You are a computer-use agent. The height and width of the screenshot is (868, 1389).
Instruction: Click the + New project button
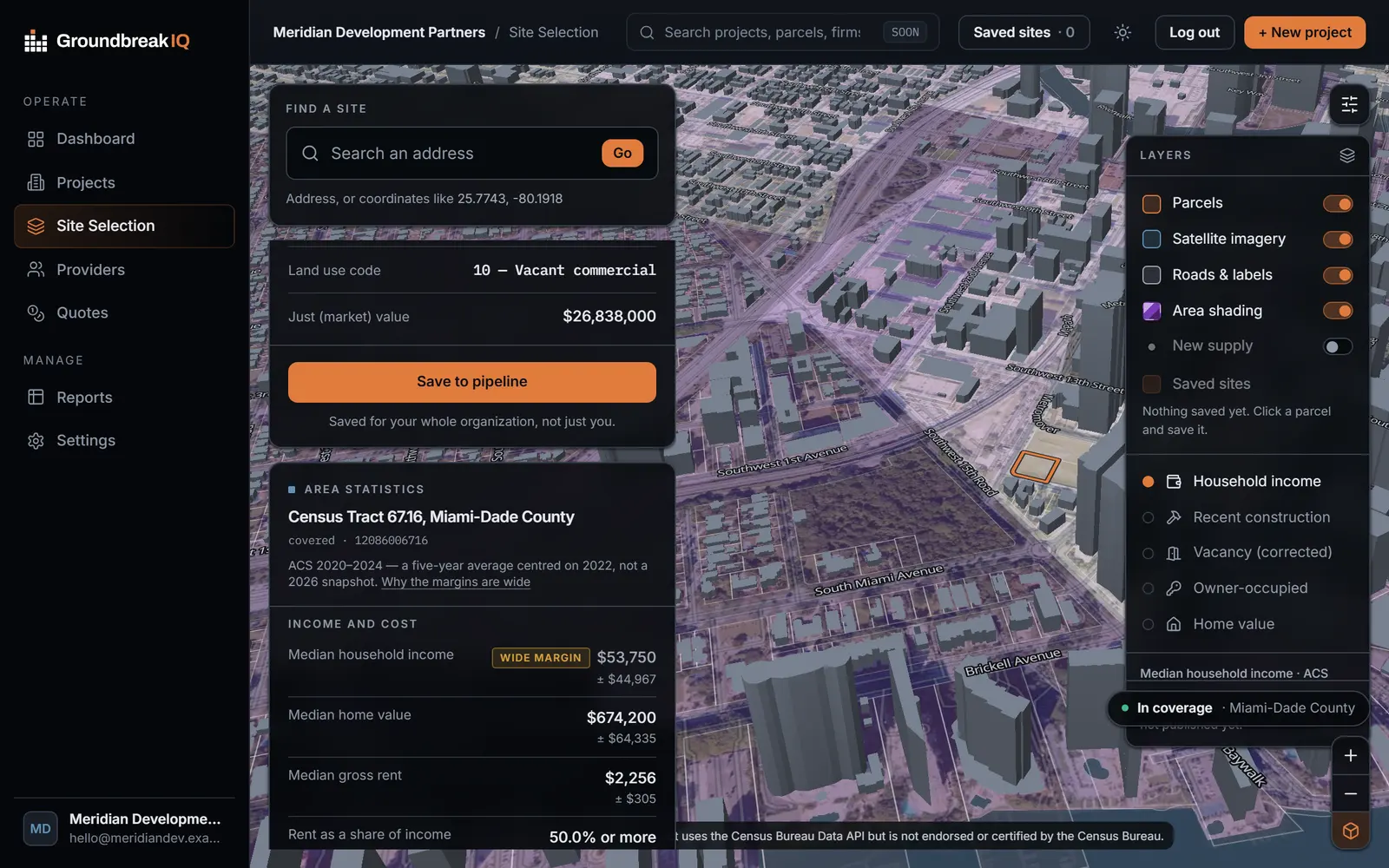tap(1304, 32)
